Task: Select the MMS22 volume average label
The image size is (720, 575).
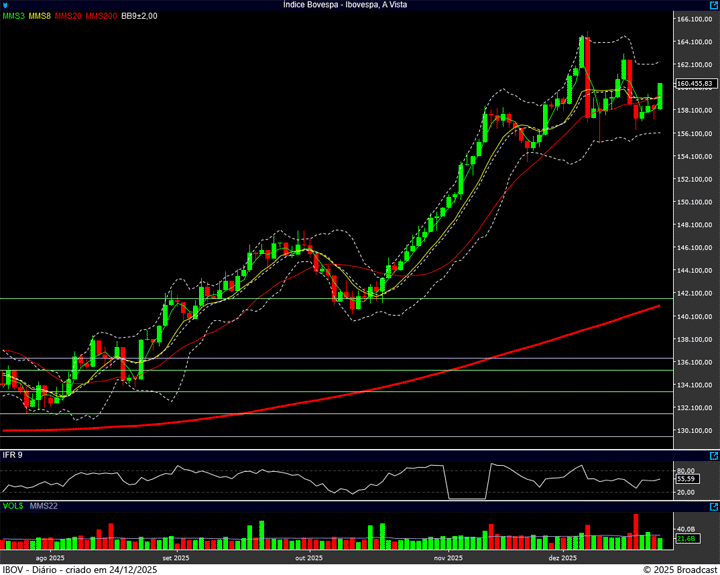Action: click(44, 506)
